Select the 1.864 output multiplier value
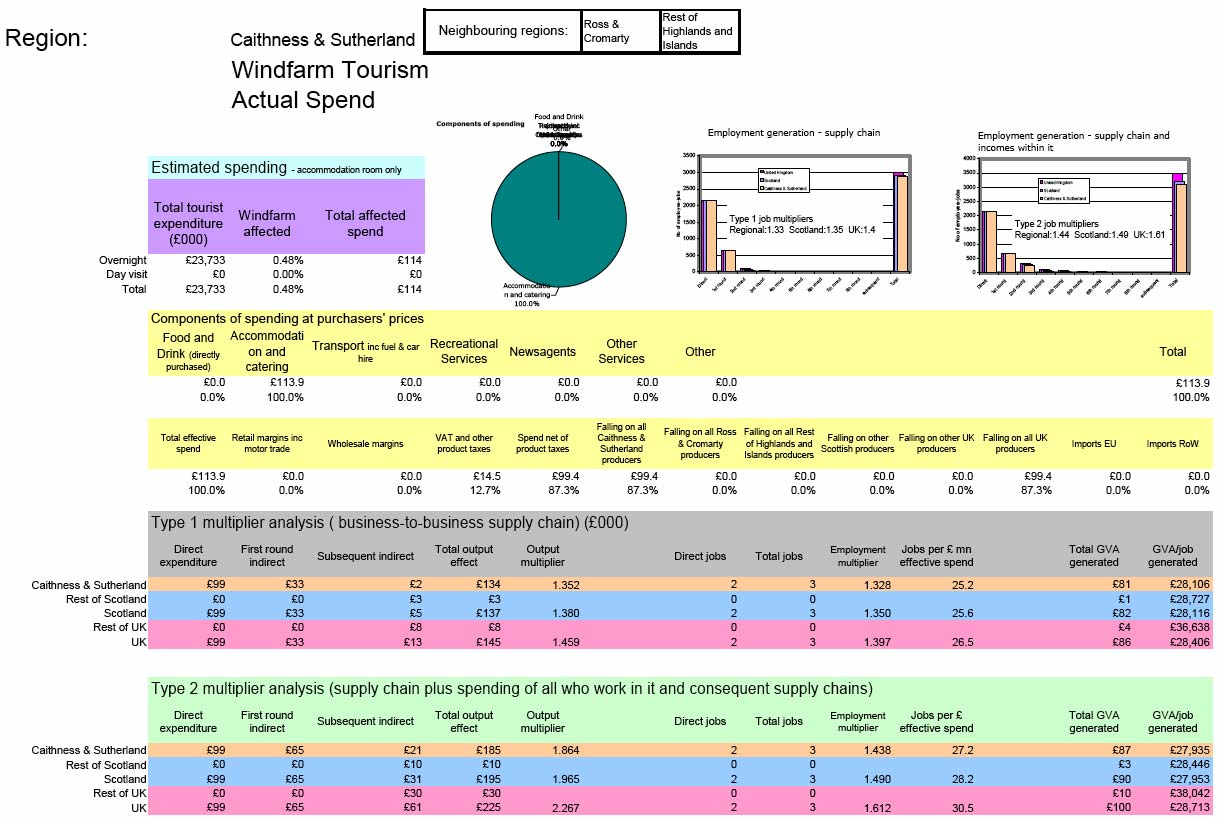Screen dimensions: 1220x819 pos(564,750)
